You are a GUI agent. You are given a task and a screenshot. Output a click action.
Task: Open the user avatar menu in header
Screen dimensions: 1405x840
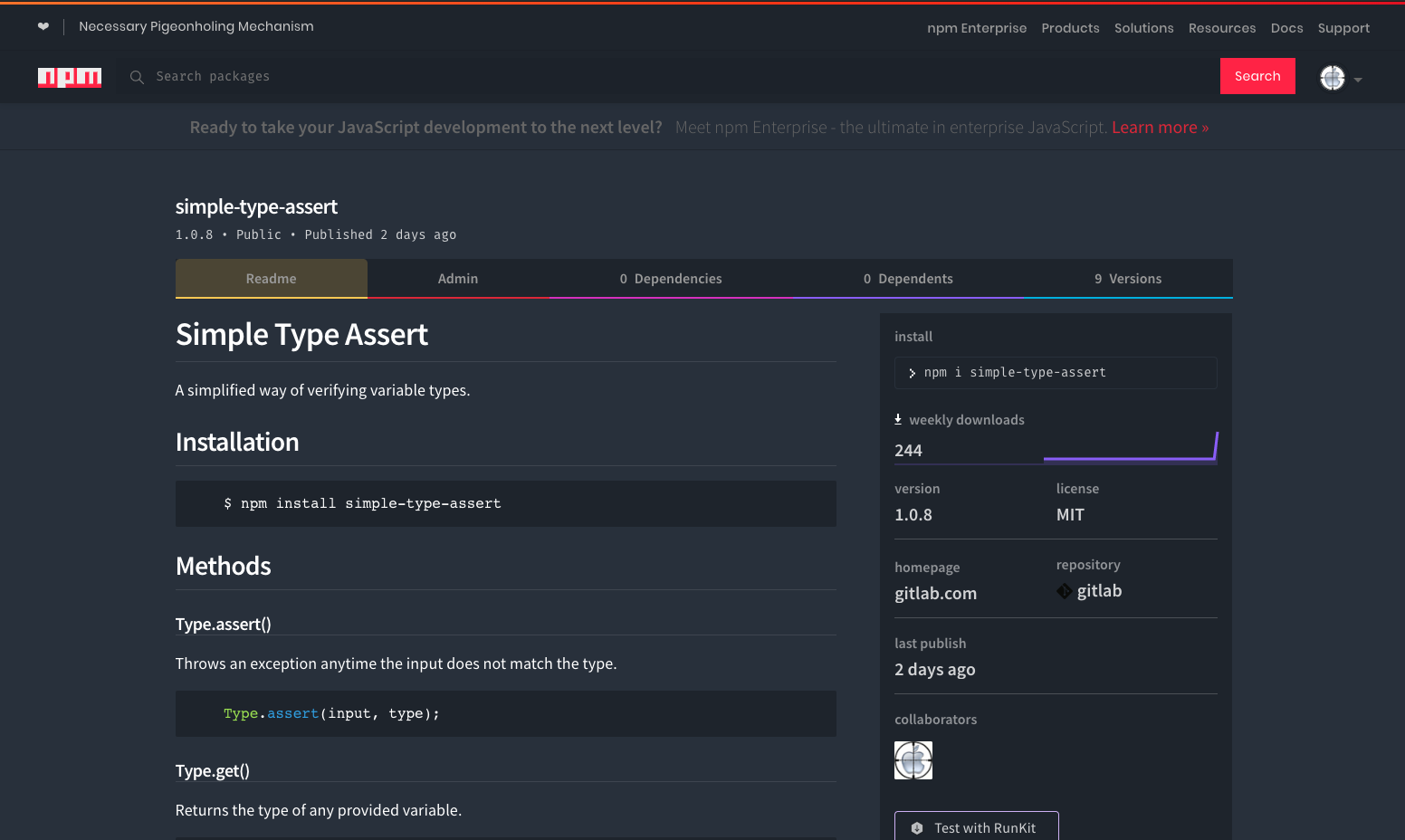tap(1333, 78)
